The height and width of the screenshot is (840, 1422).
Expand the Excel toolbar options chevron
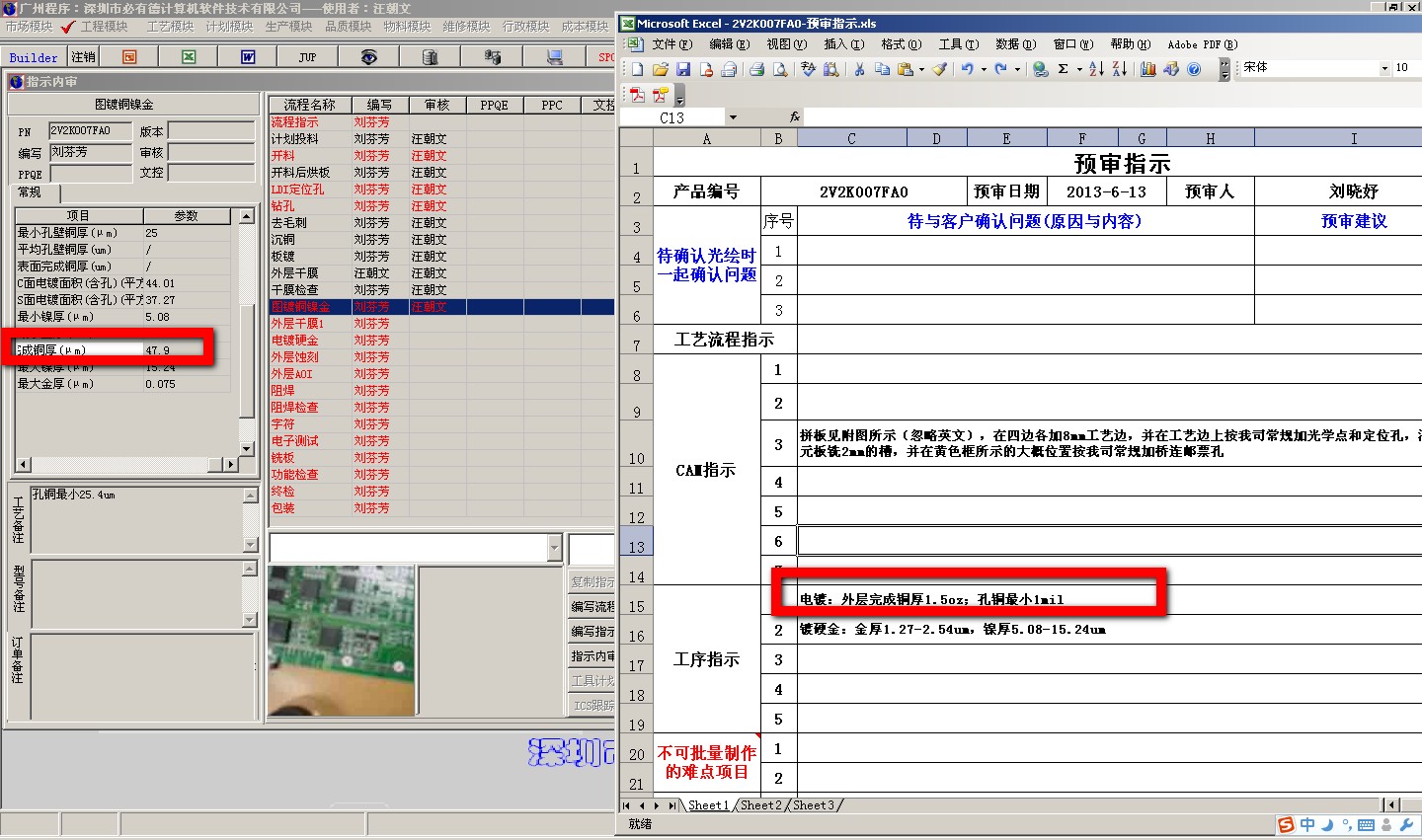click(x=1224, y=69)
